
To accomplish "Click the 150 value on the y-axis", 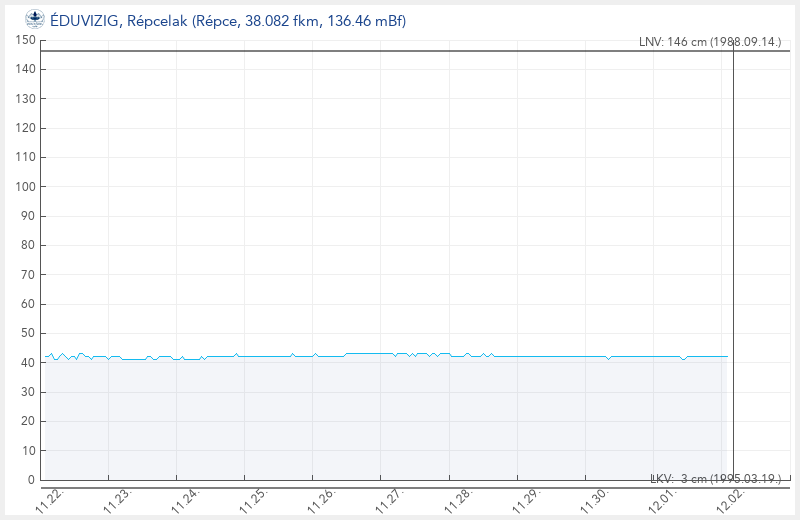I will tap(26, 40).
